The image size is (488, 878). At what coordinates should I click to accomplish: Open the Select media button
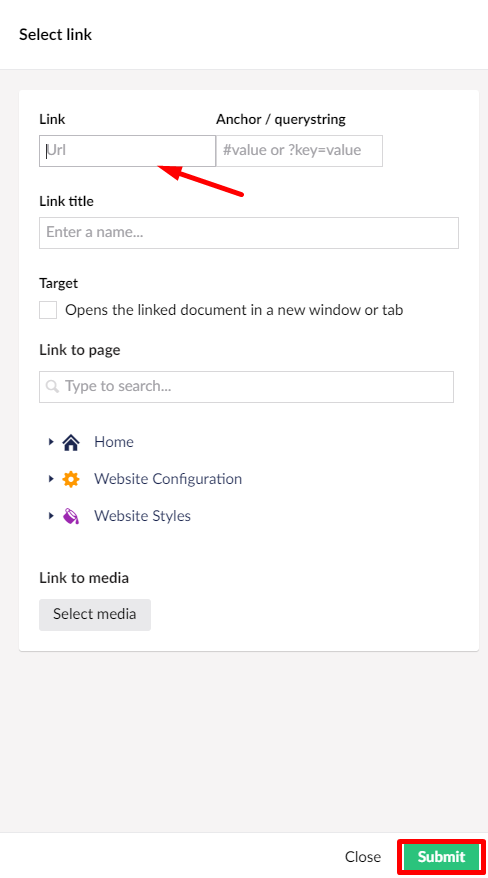[95, 614]
